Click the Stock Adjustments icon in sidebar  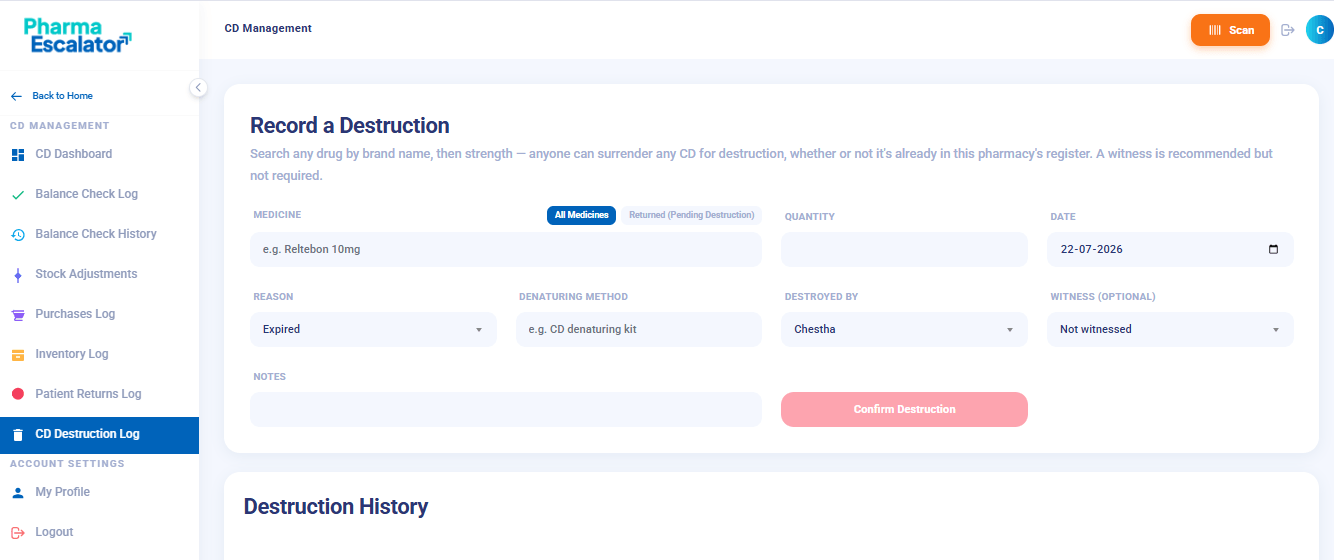coord(18,275)
